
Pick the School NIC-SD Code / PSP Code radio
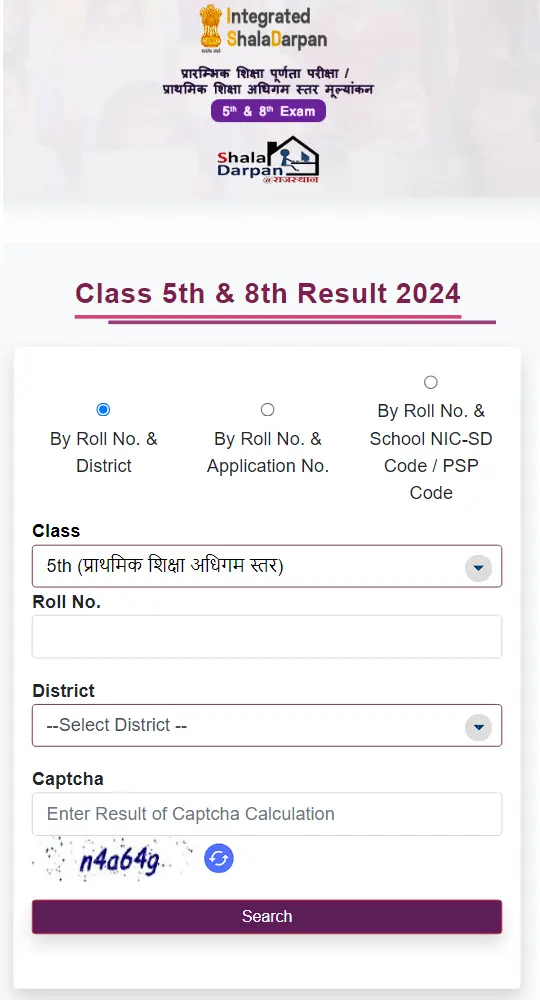coord(431,382)
